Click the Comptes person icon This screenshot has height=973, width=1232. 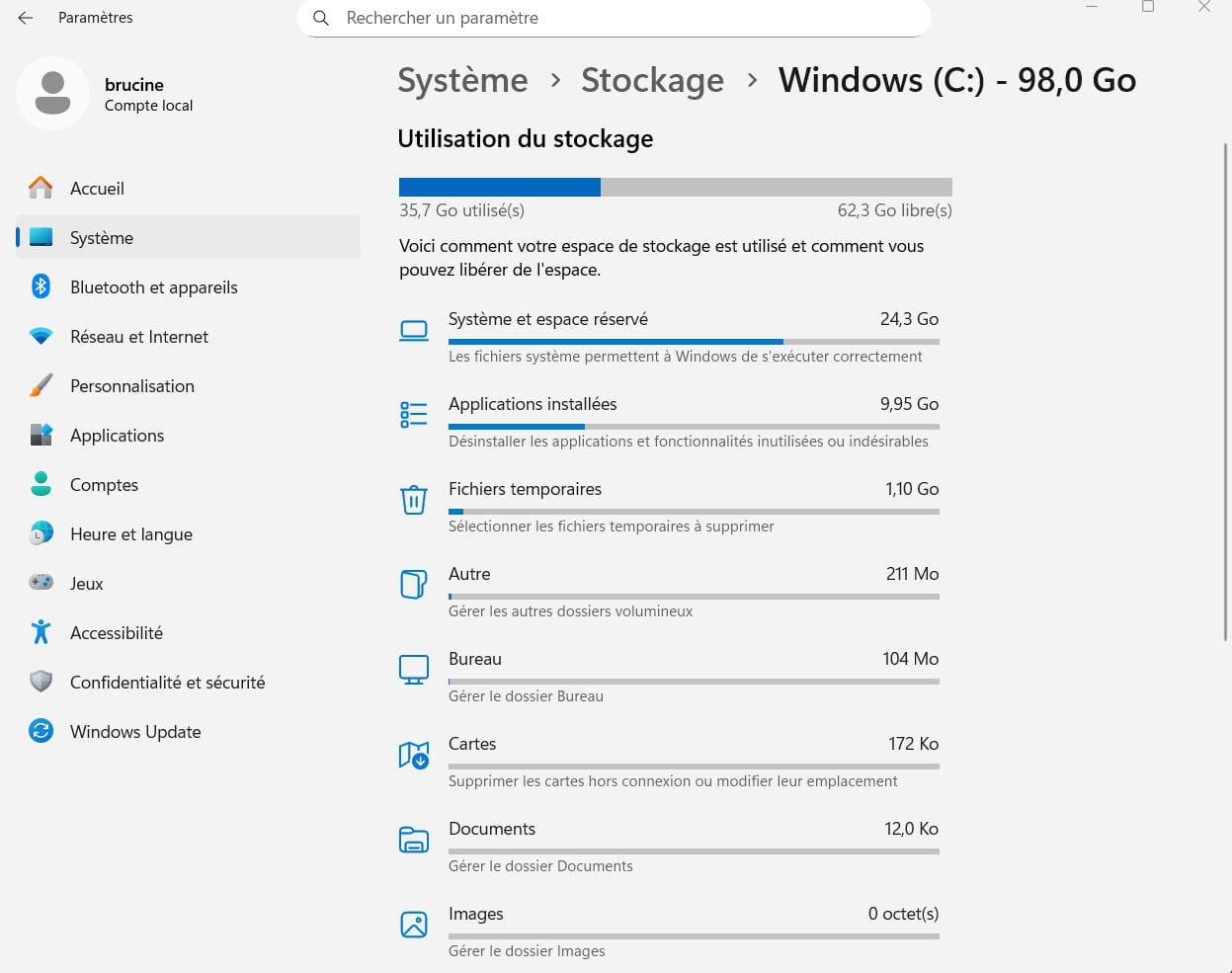point(41,484)
